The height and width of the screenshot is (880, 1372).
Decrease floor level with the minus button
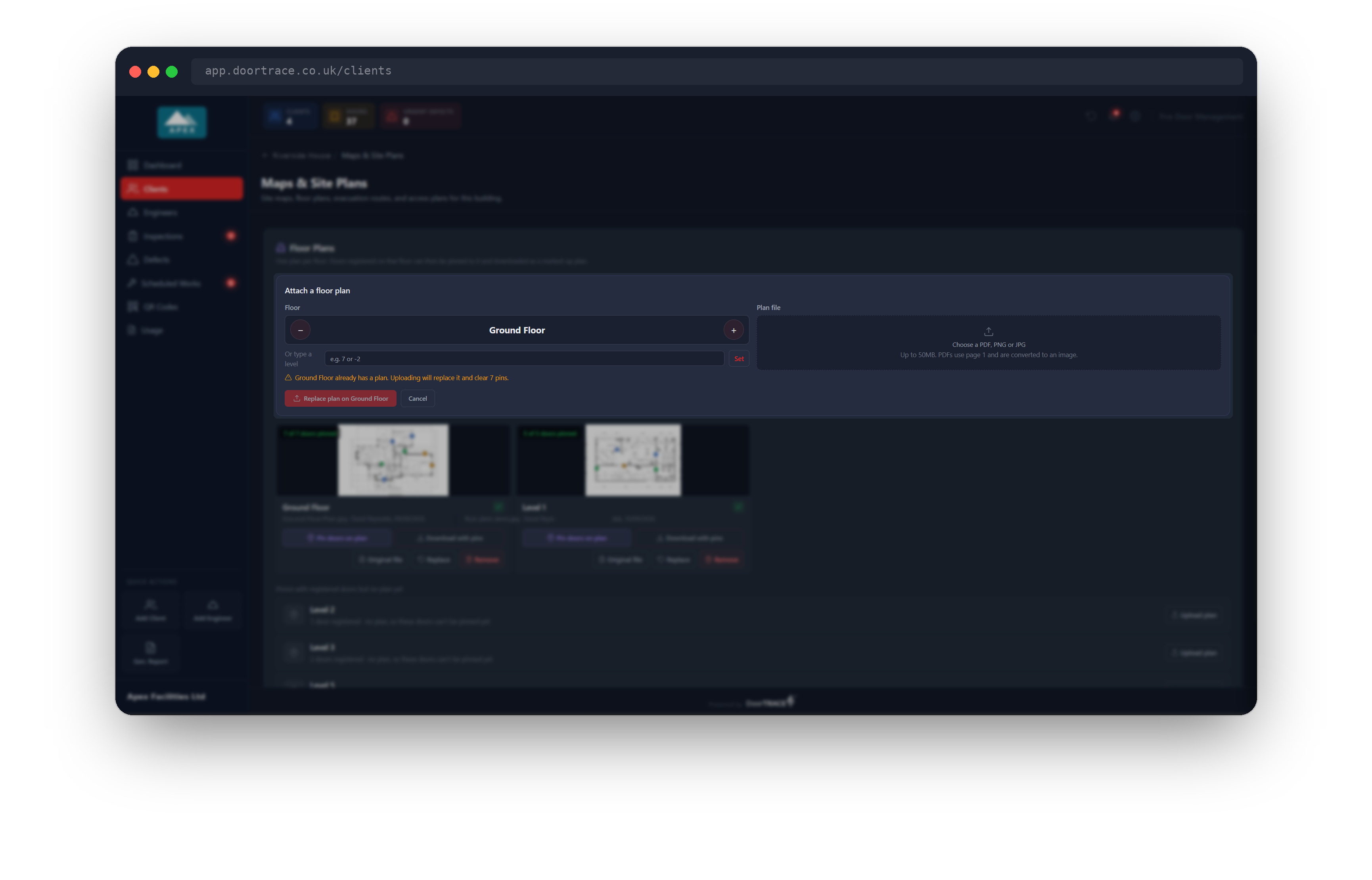click(300, 330)
